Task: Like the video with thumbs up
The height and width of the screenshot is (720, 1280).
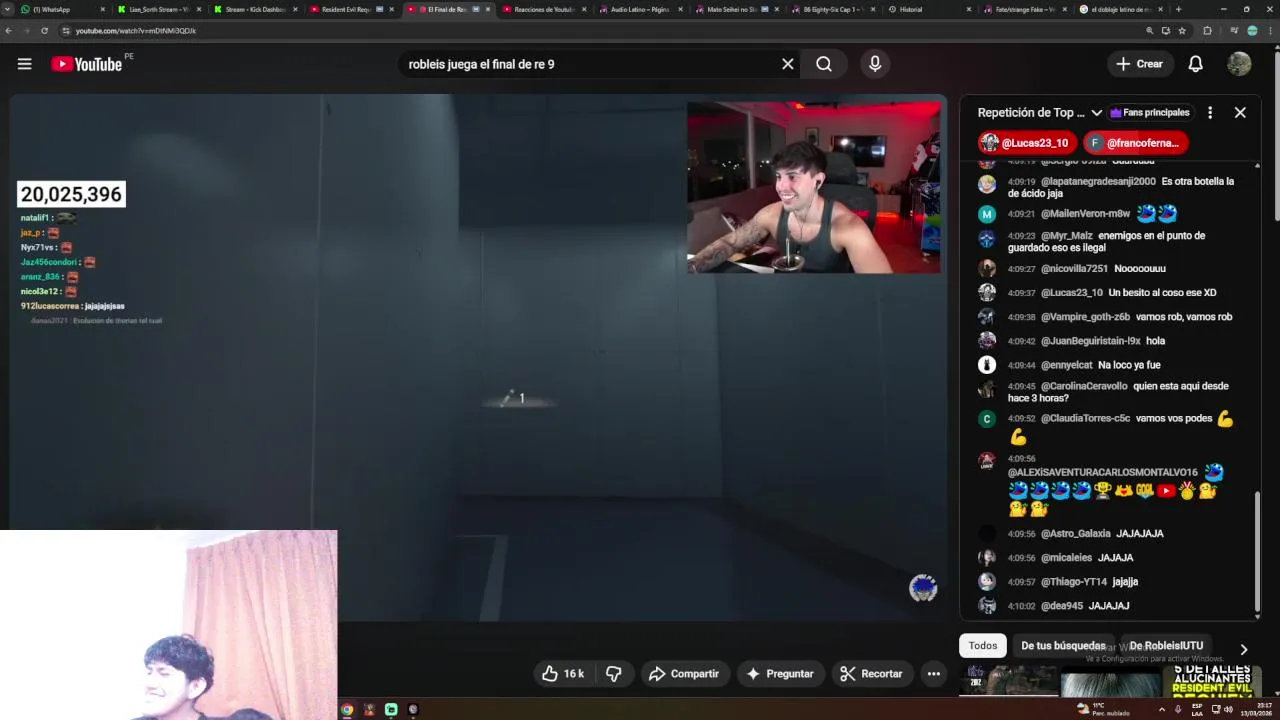Action: coord(563,674)
